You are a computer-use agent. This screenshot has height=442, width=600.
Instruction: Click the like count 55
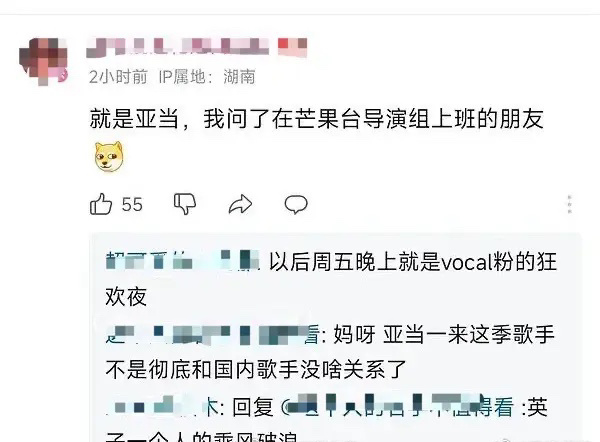(x=132, y=204)
